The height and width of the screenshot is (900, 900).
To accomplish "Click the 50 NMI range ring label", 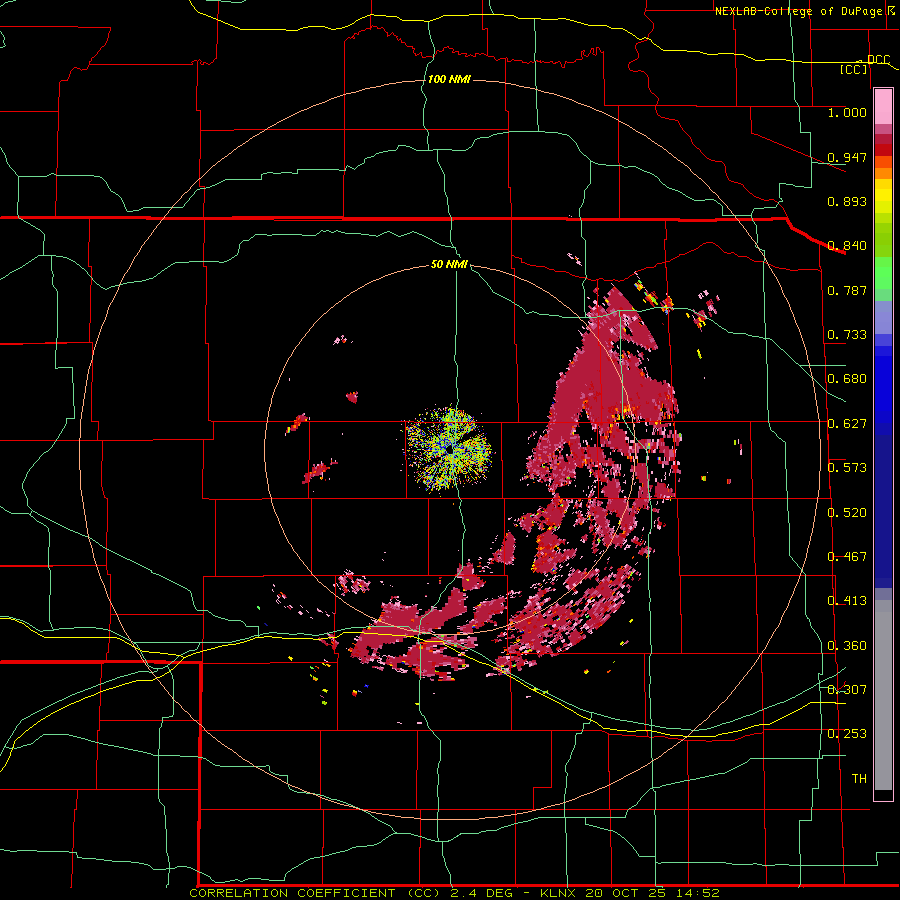I will point(449,264).
